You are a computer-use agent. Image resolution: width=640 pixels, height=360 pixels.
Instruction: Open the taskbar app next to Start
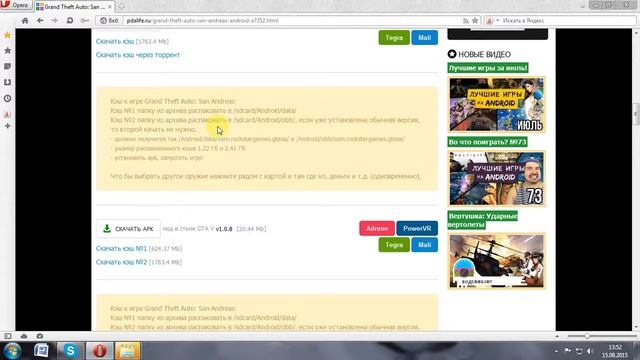(41, 351)
